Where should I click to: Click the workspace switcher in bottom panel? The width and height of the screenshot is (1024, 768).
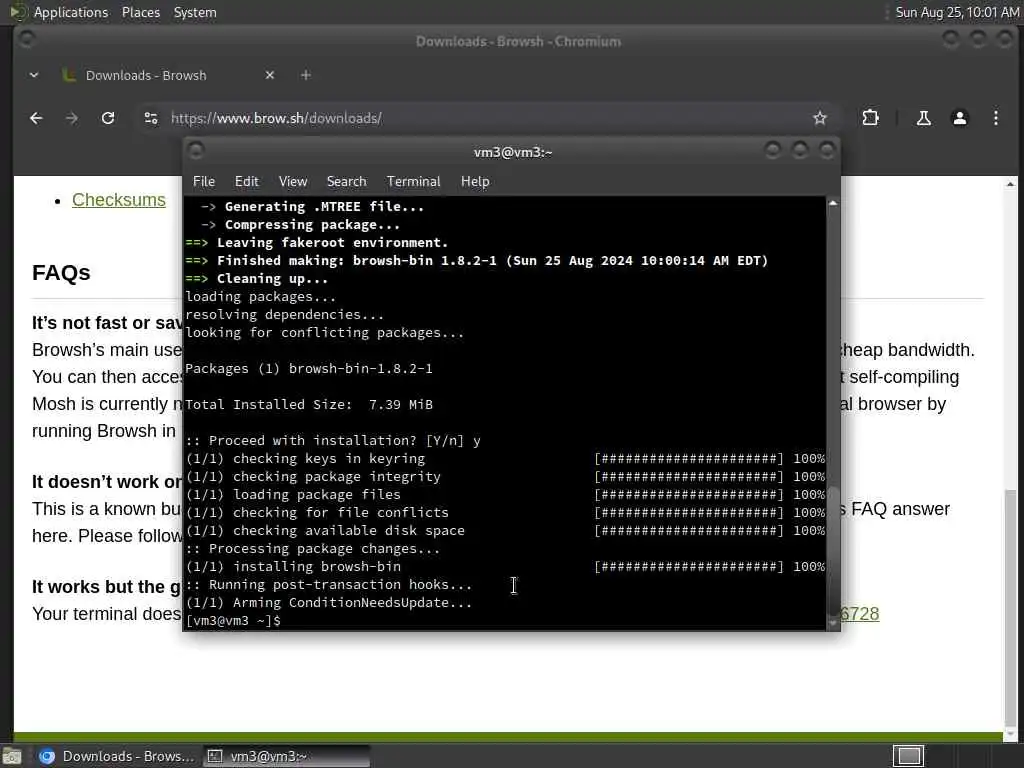click(908, 756)
